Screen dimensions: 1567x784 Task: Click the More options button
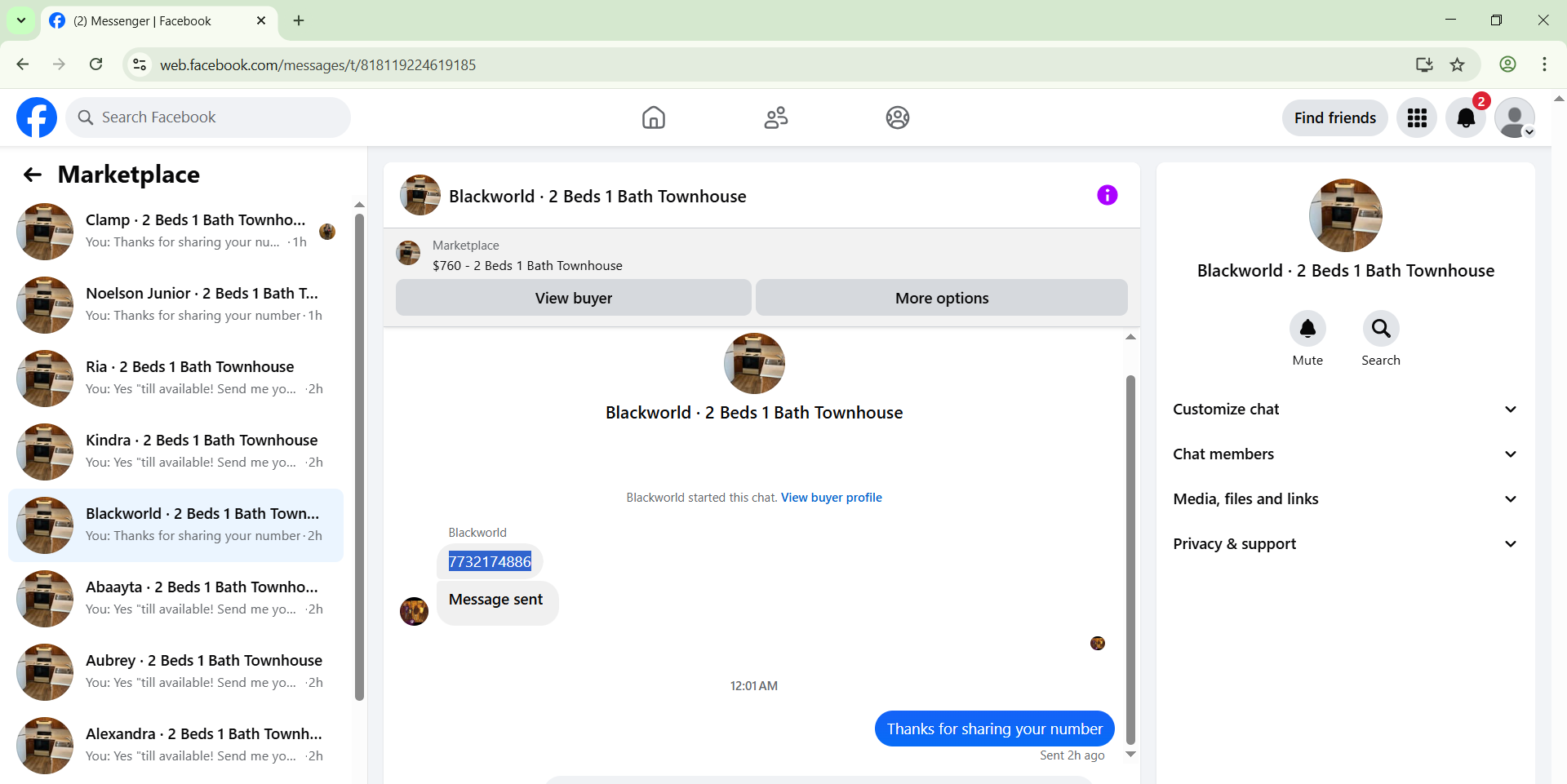[x=942, y=298]
